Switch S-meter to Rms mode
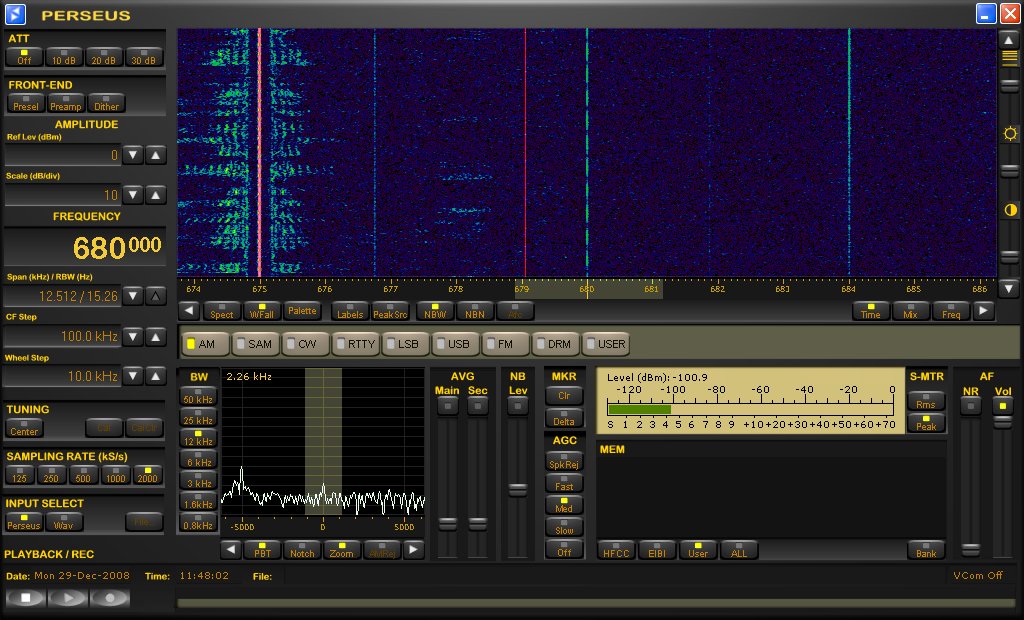The width and height of the screenshot is (1024, 620). (926, 401)
